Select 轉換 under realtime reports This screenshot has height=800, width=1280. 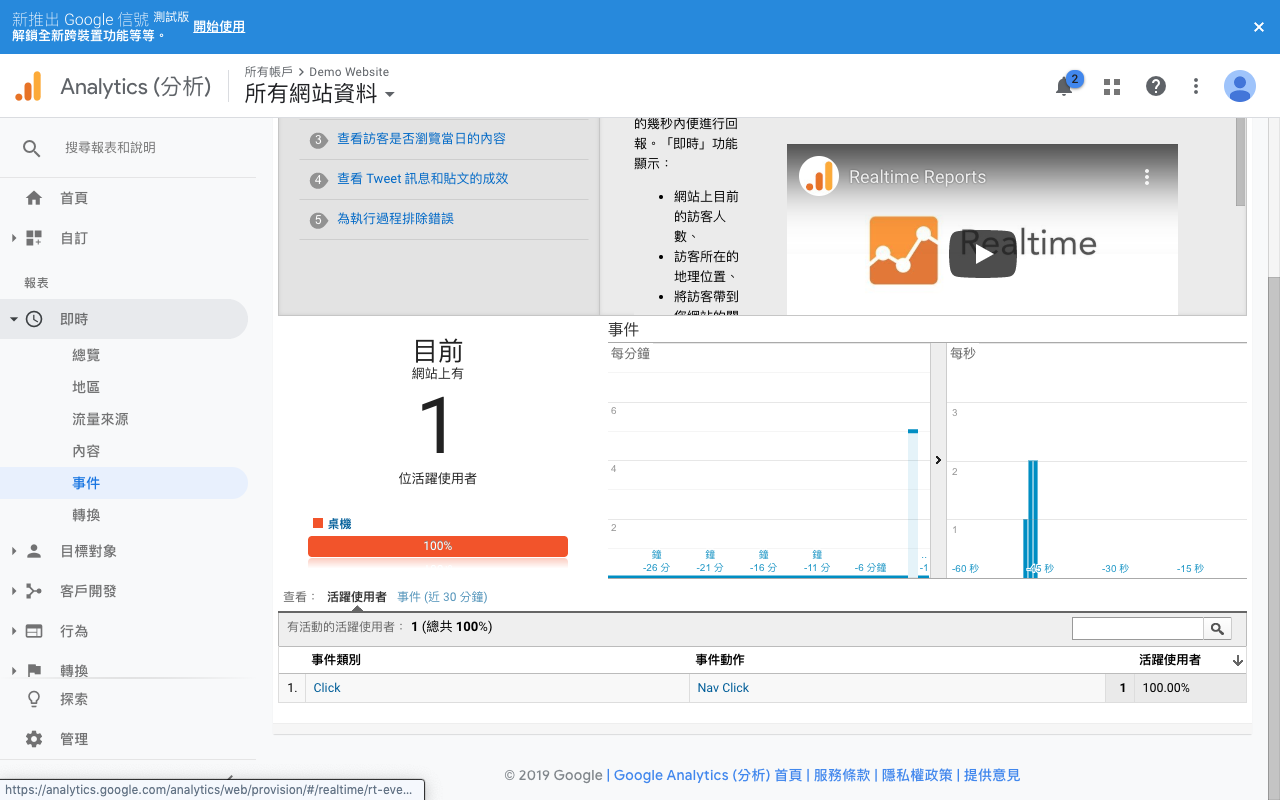86,515
